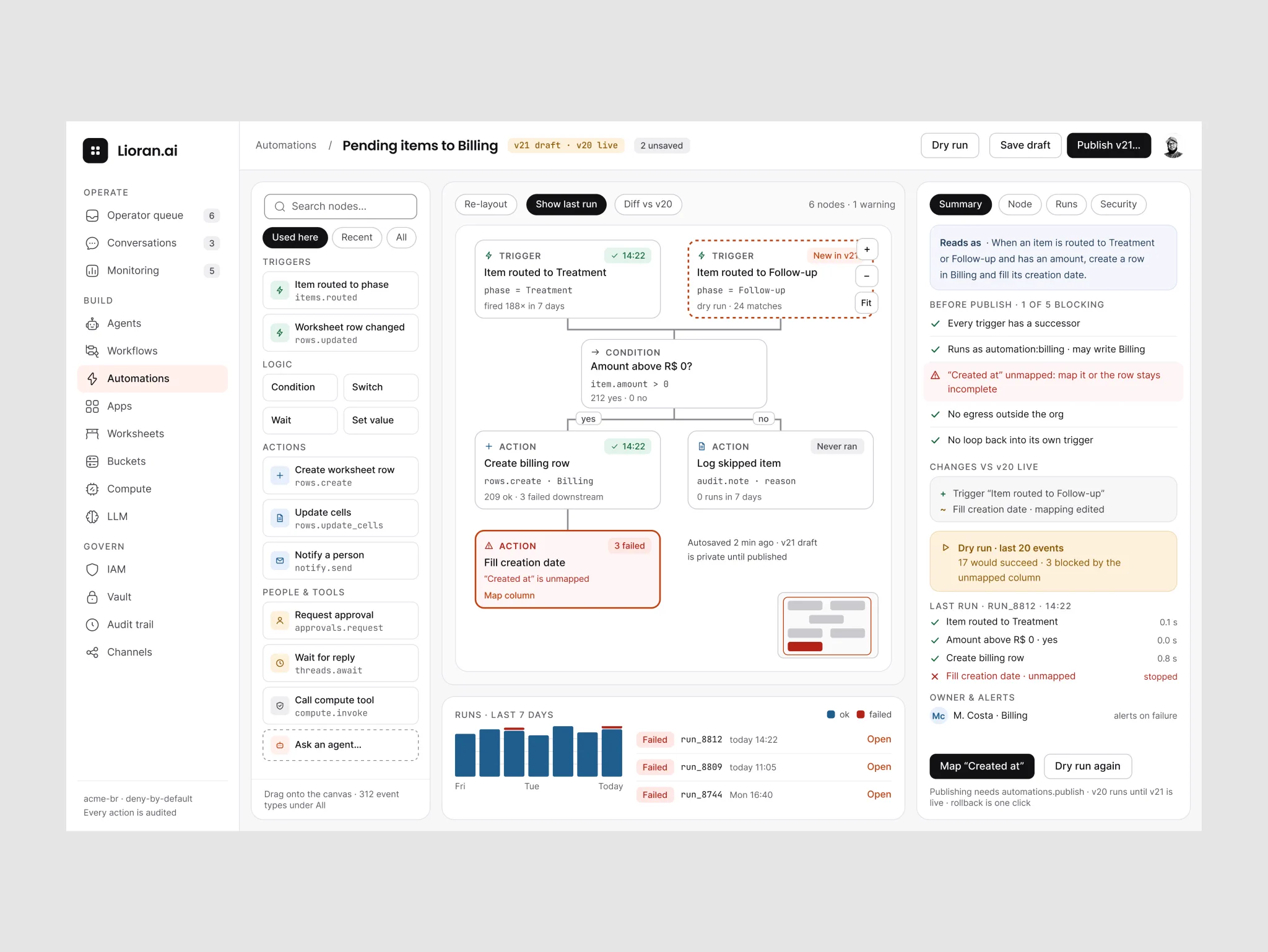
Task: Click the Automations breadcrumb link
Action: pos(285,145)
